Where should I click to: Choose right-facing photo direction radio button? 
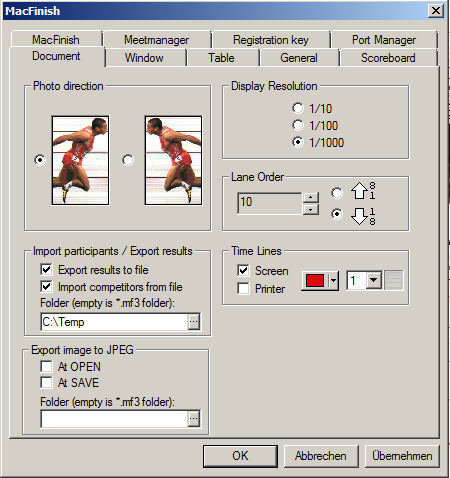coord(40,160)
